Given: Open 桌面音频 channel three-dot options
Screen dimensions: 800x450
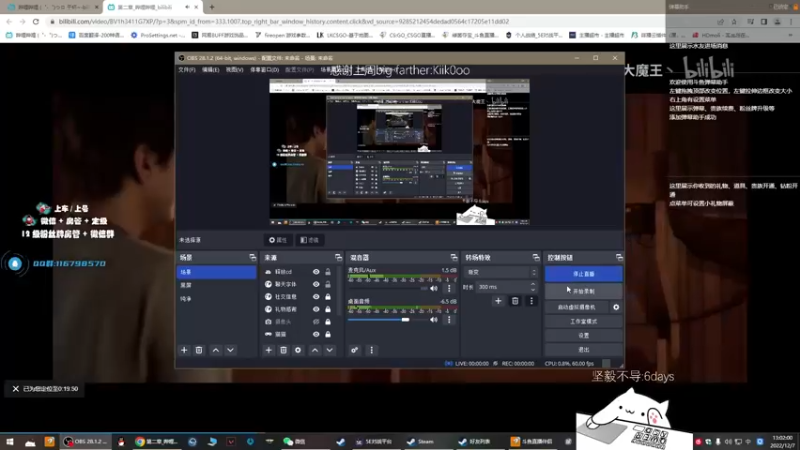Looking at the screenshot, I should point(449,319).
